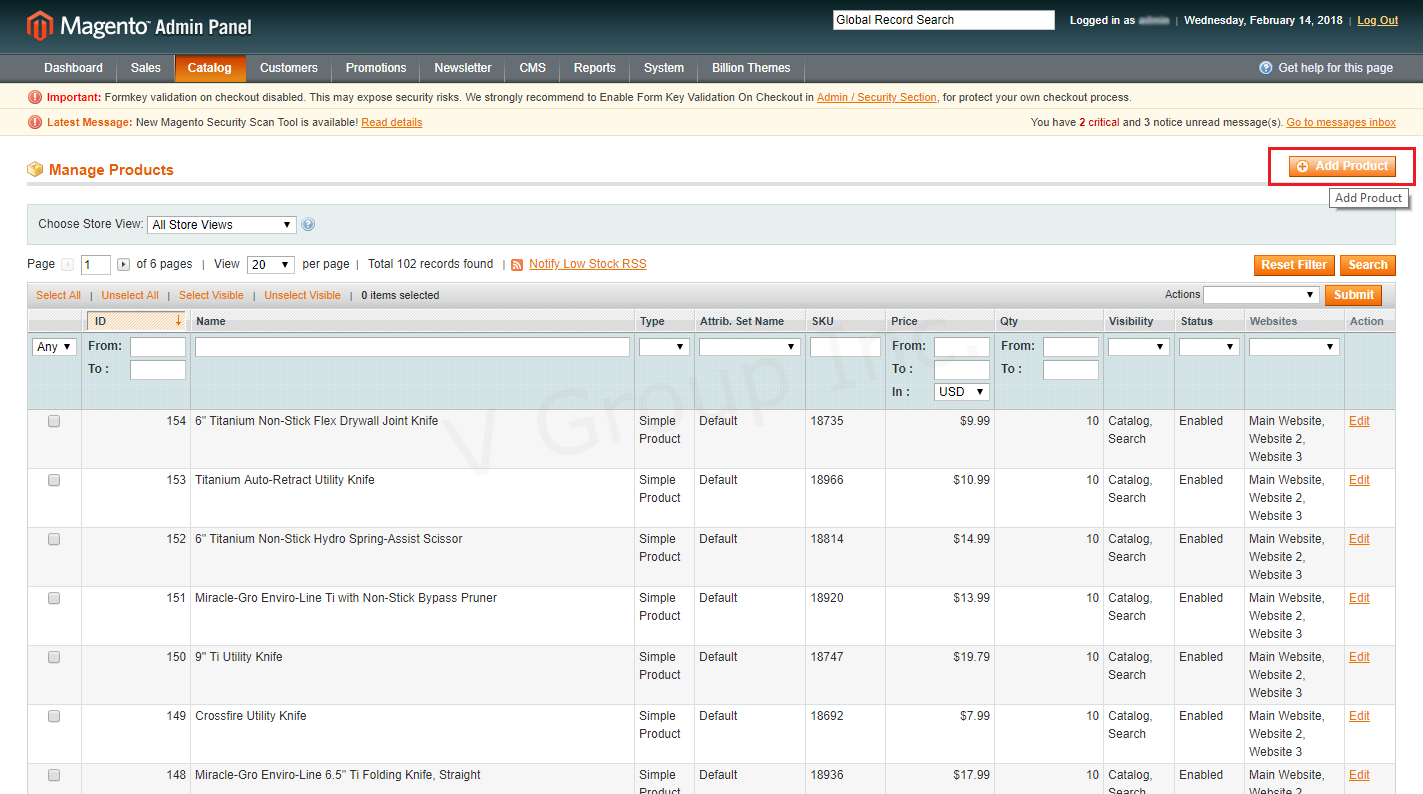Open the Reports menu

pyautogui.click(x=594, y=68)
